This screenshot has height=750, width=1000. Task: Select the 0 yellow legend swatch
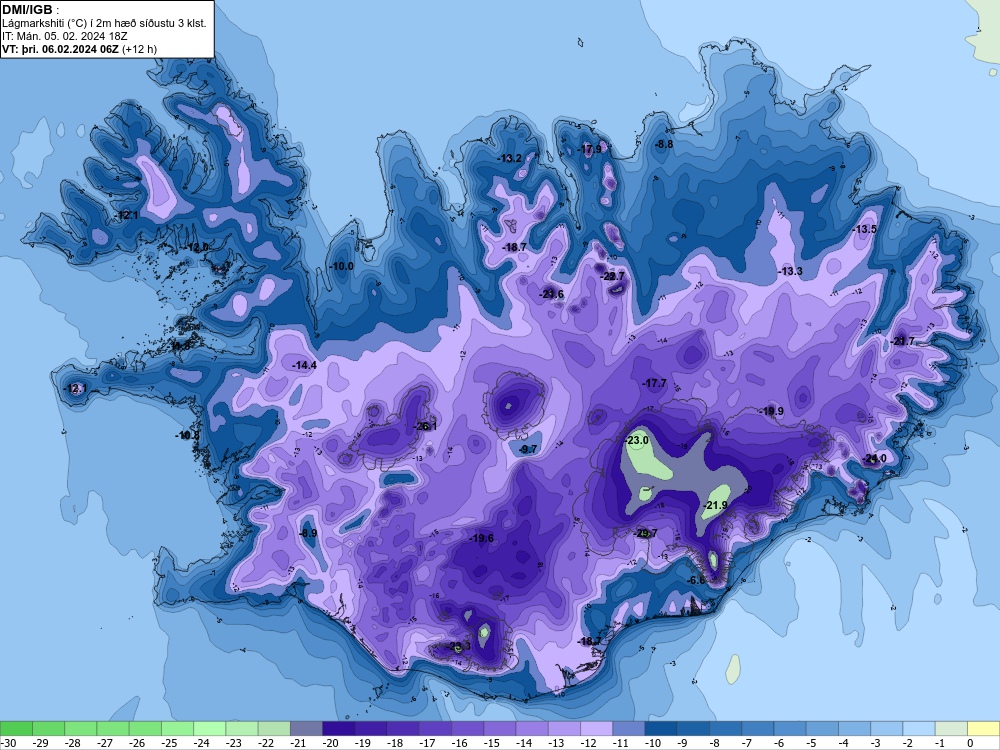983,728
